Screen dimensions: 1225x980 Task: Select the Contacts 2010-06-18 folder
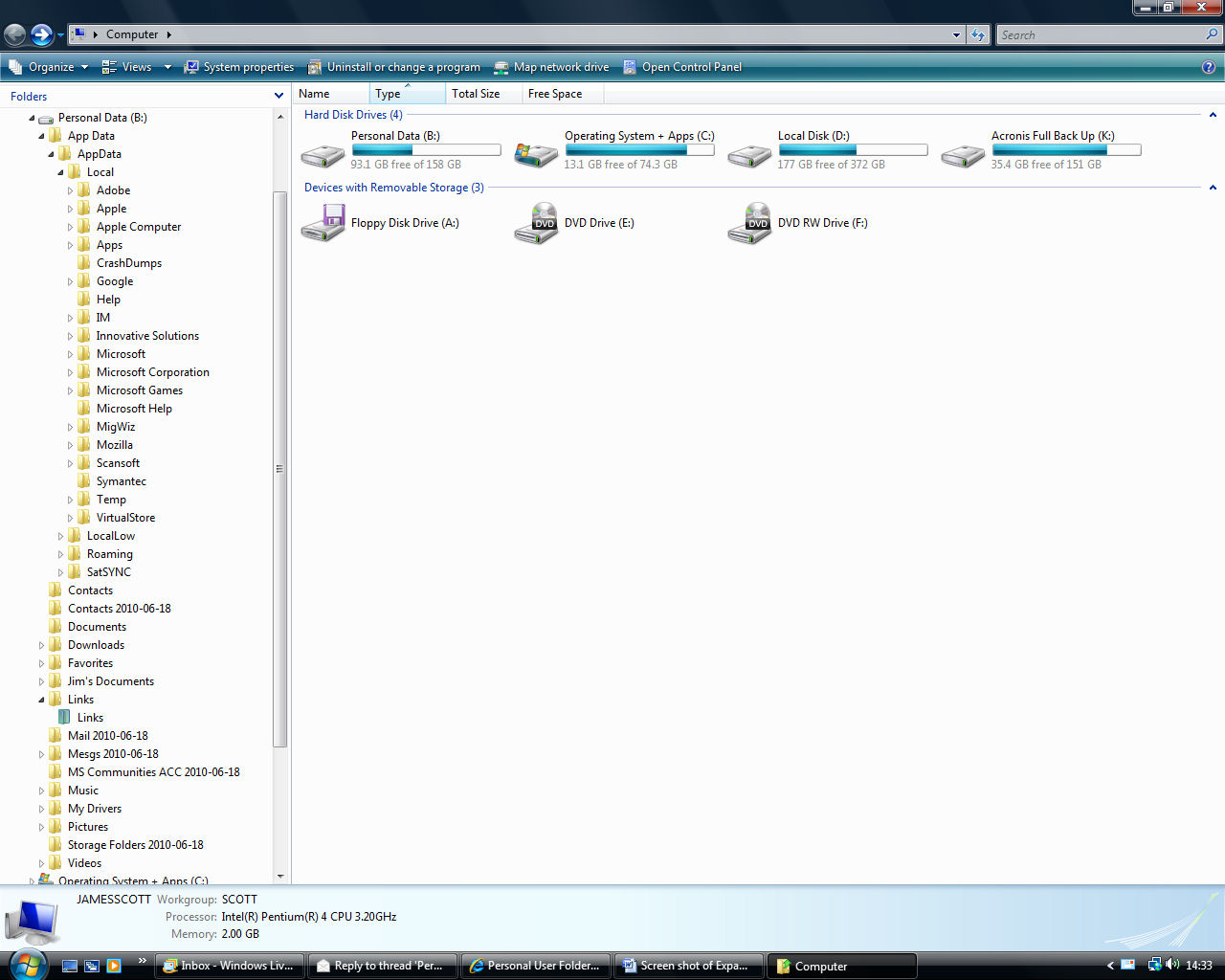(120, 609)
